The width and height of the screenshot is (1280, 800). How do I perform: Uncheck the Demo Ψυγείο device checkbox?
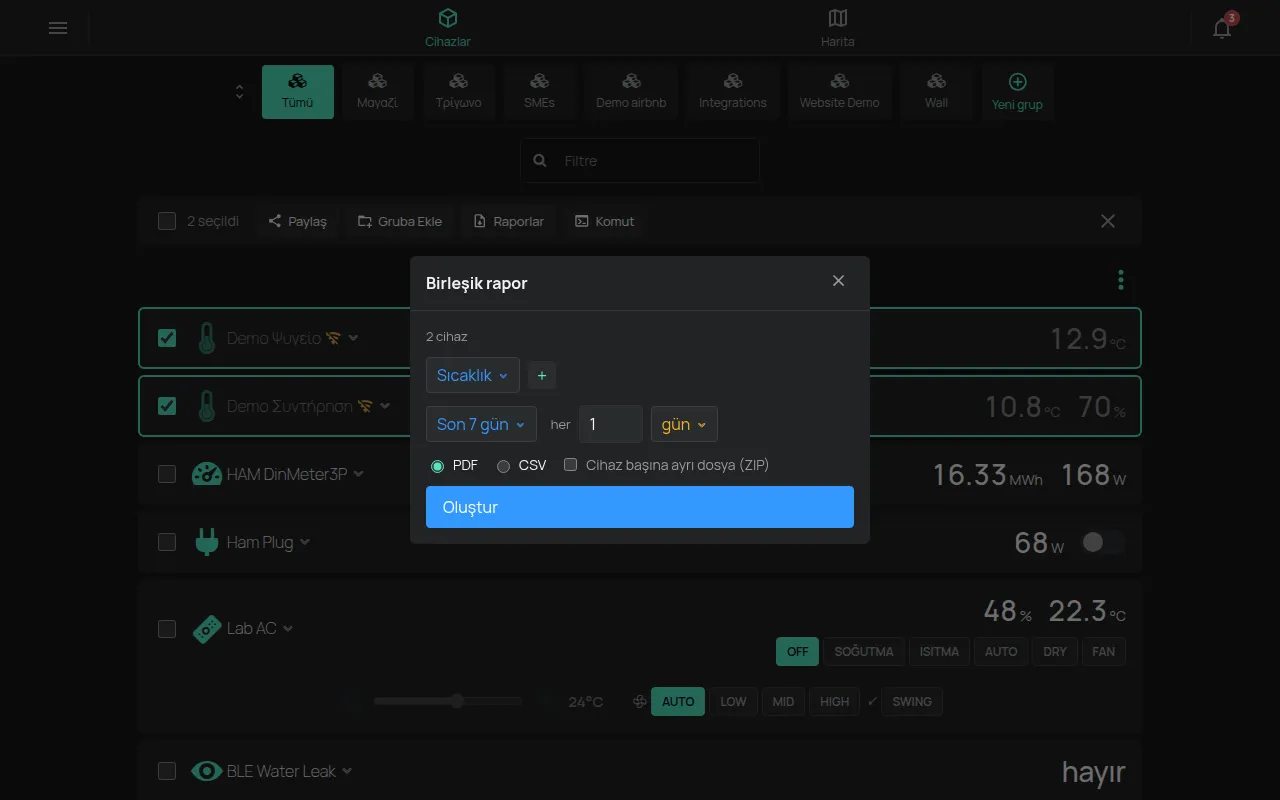[x=167, y=338]
